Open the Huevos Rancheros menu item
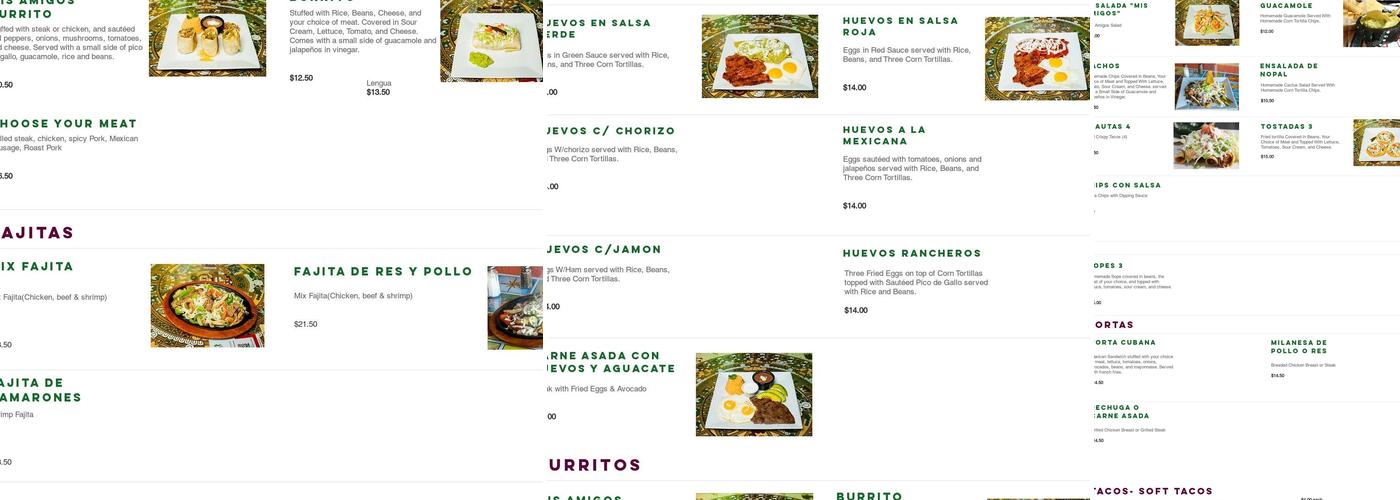The image size is (1400, 500). tap(912, 253)
